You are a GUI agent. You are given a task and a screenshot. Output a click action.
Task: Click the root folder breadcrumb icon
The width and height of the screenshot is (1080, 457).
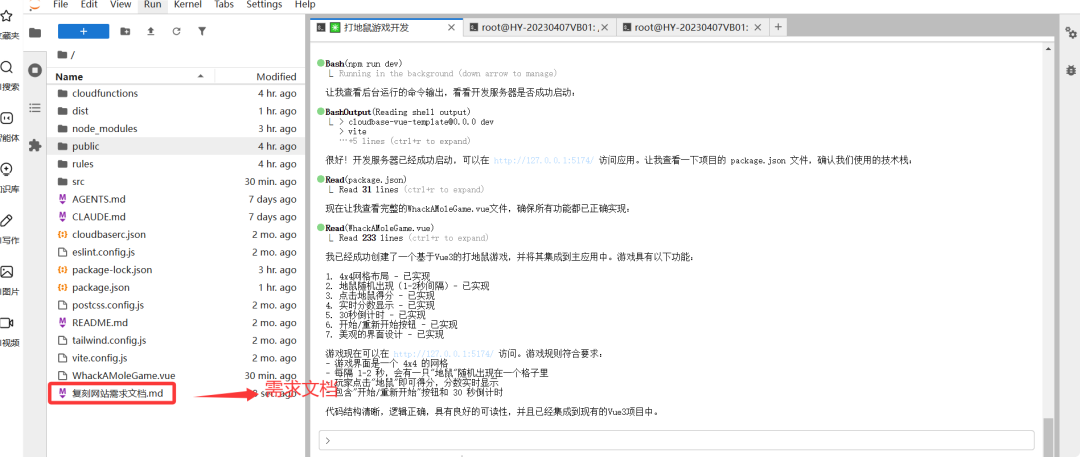[62, 54]
